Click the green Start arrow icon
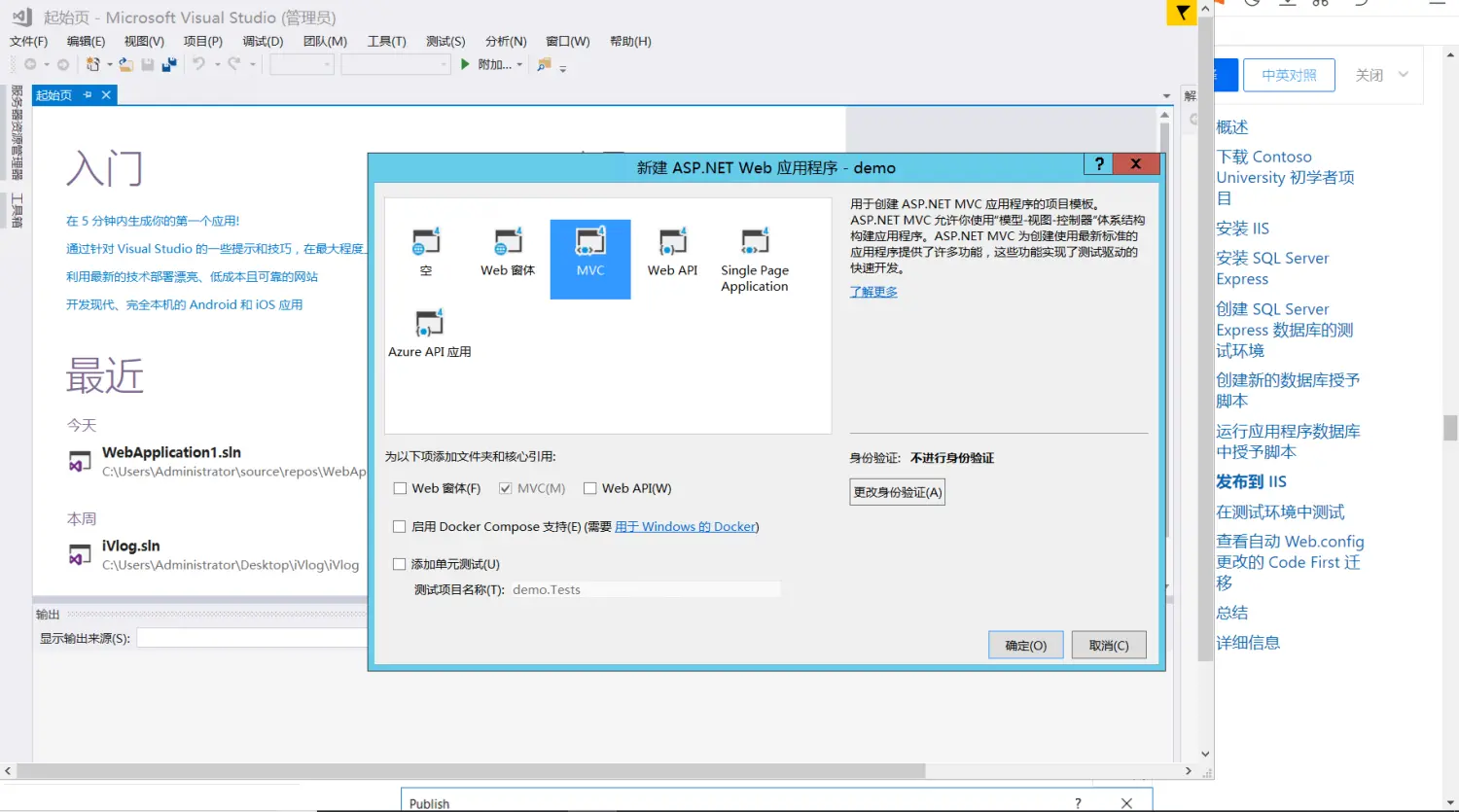The image size is (1459, 812). 465,64
